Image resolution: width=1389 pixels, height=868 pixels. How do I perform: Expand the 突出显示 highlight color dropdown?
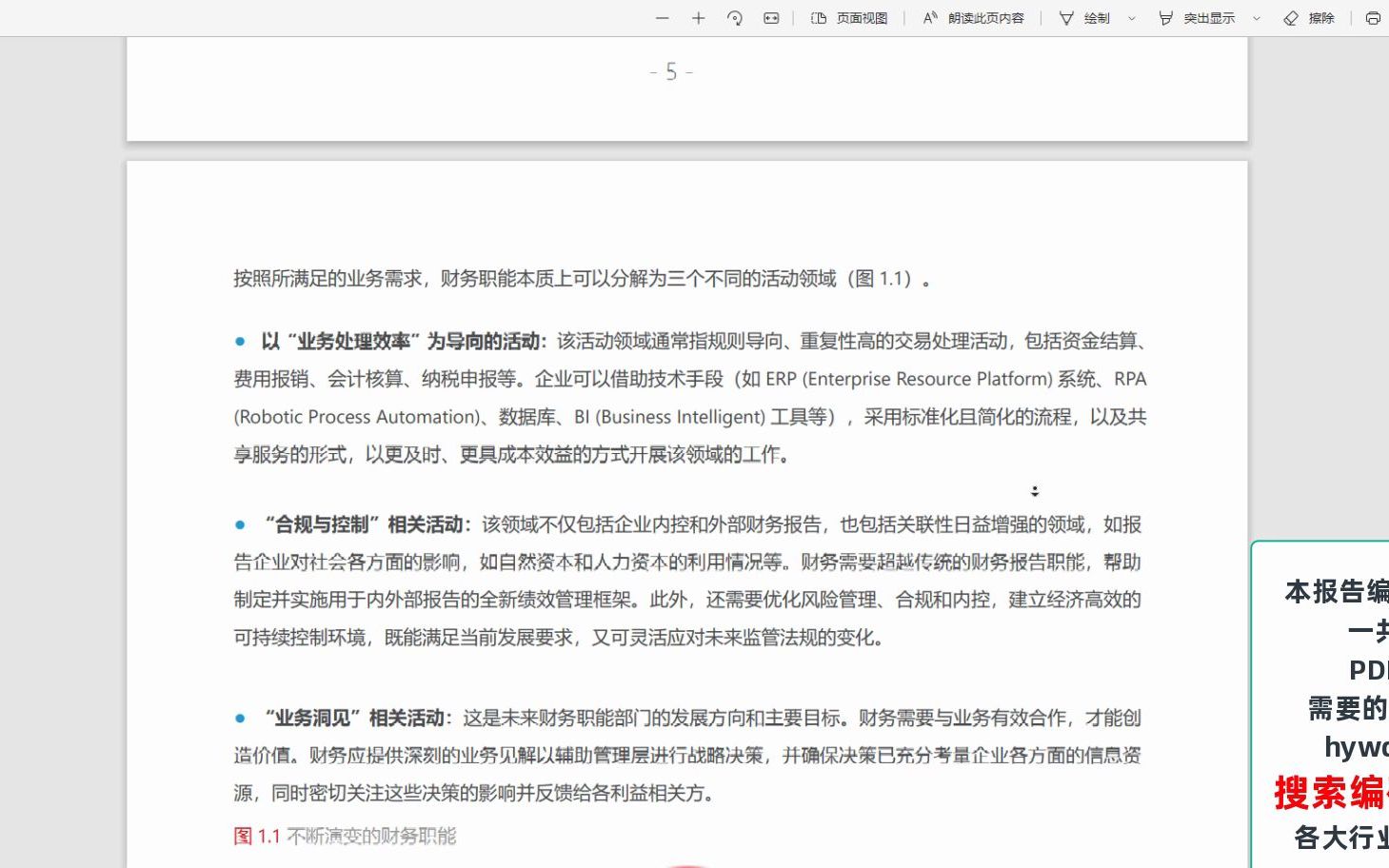(1257, 18)
